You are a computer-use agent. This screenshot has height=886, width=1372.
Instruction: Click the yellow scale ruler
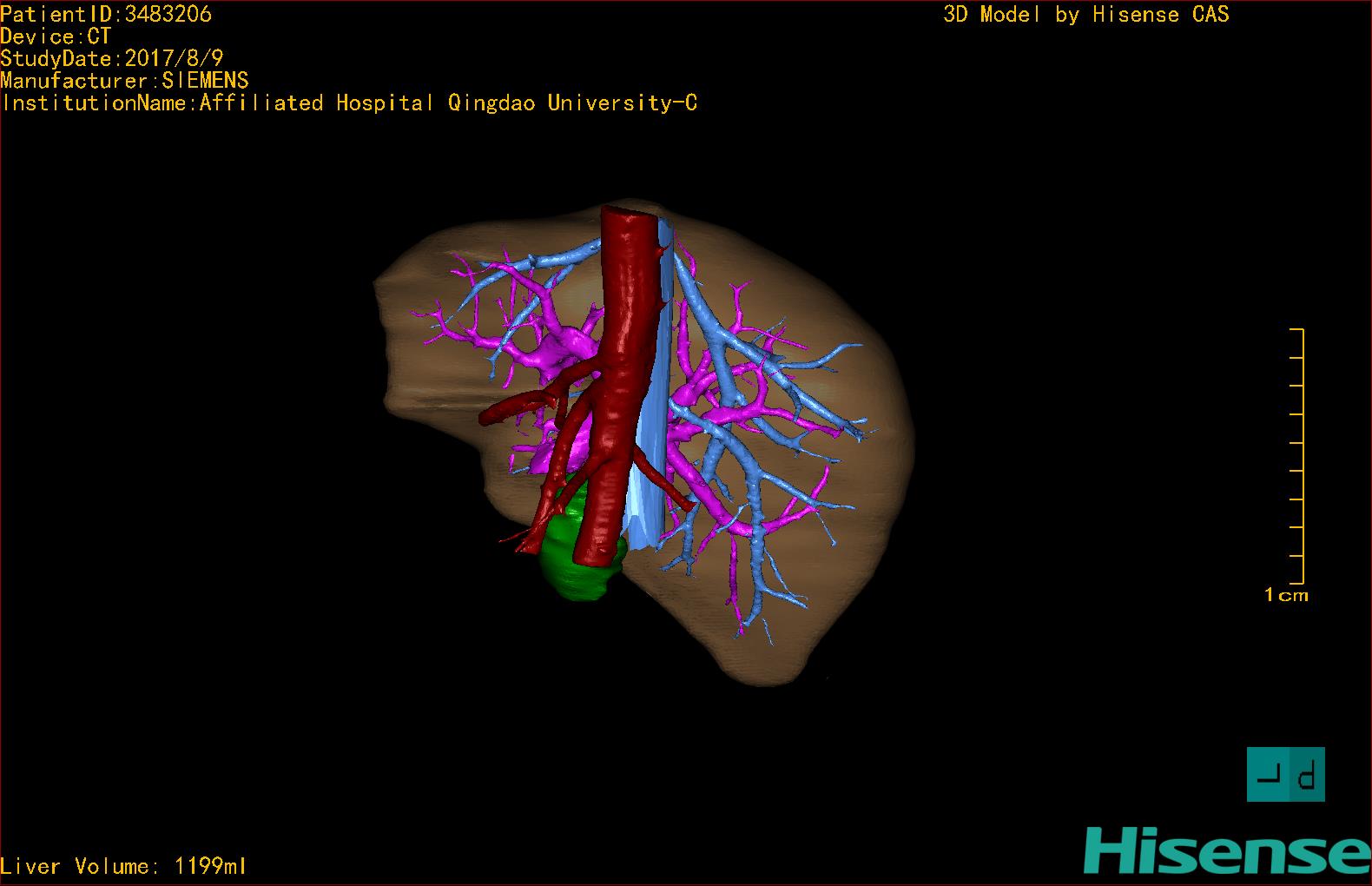click(1297, 456)
